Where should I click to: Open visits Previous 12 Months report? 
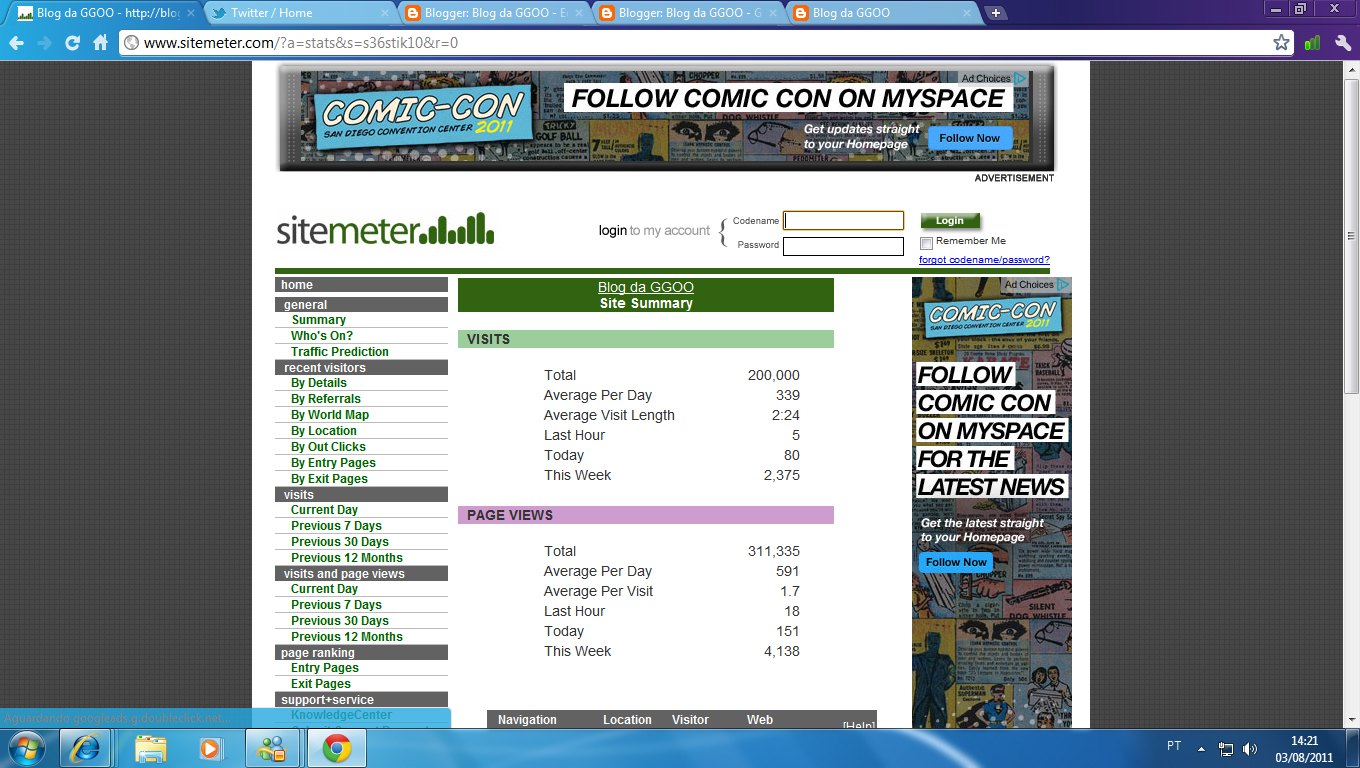click(x=347, y=558)
